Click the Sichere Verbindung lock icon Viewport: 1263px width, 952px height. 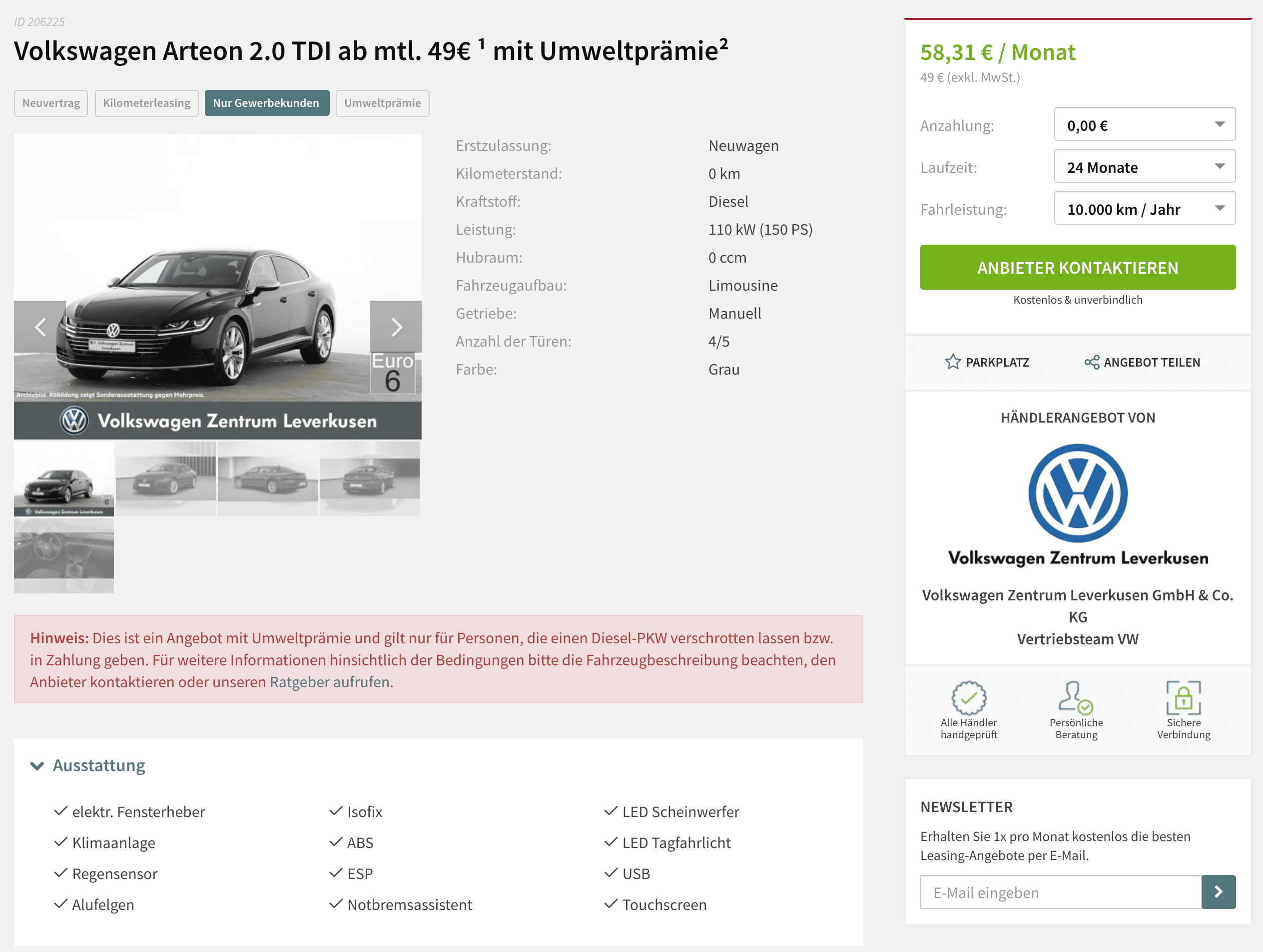(x=1183, y=697)
